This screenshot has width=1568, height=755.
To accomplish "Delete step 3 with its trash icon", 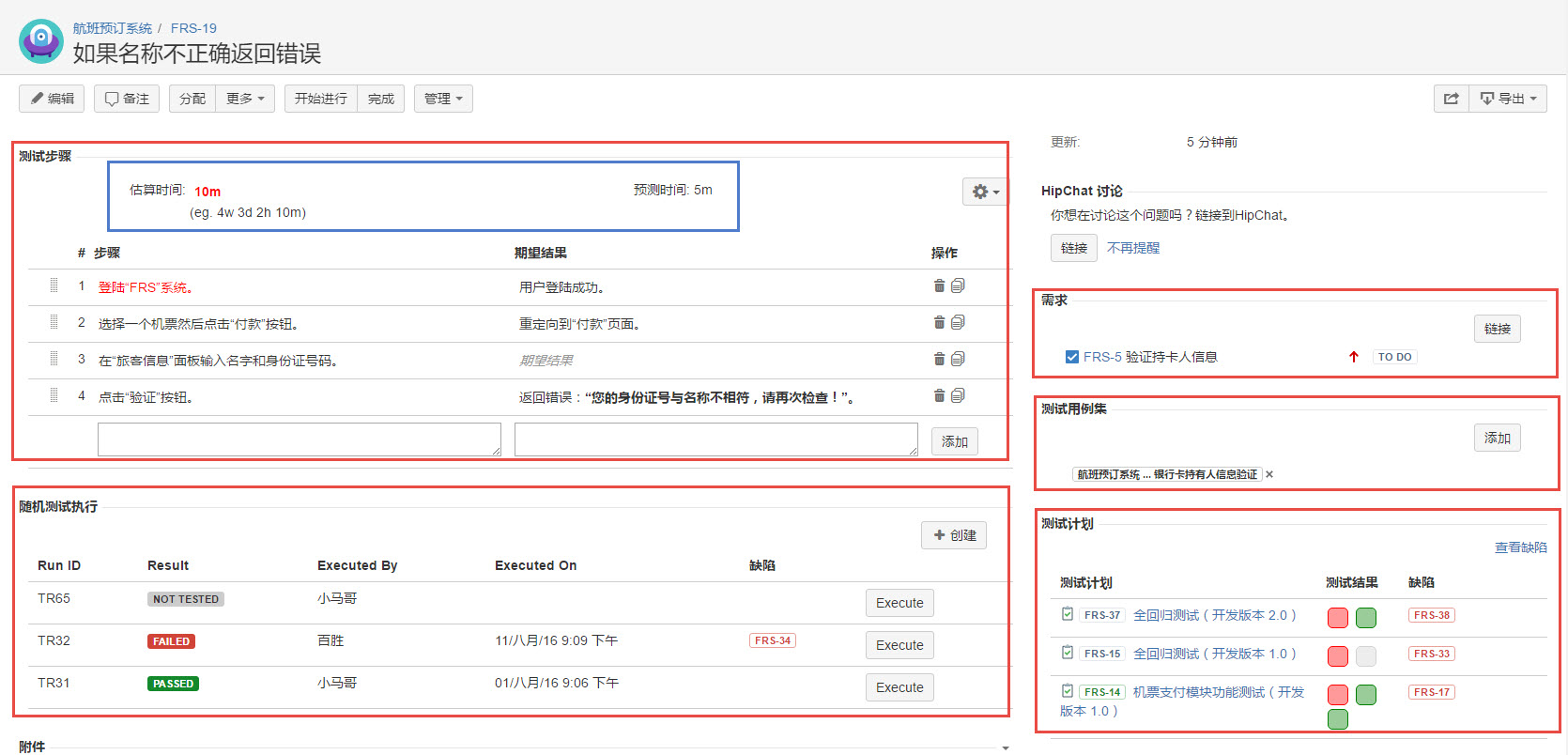I will pos(939,360).
